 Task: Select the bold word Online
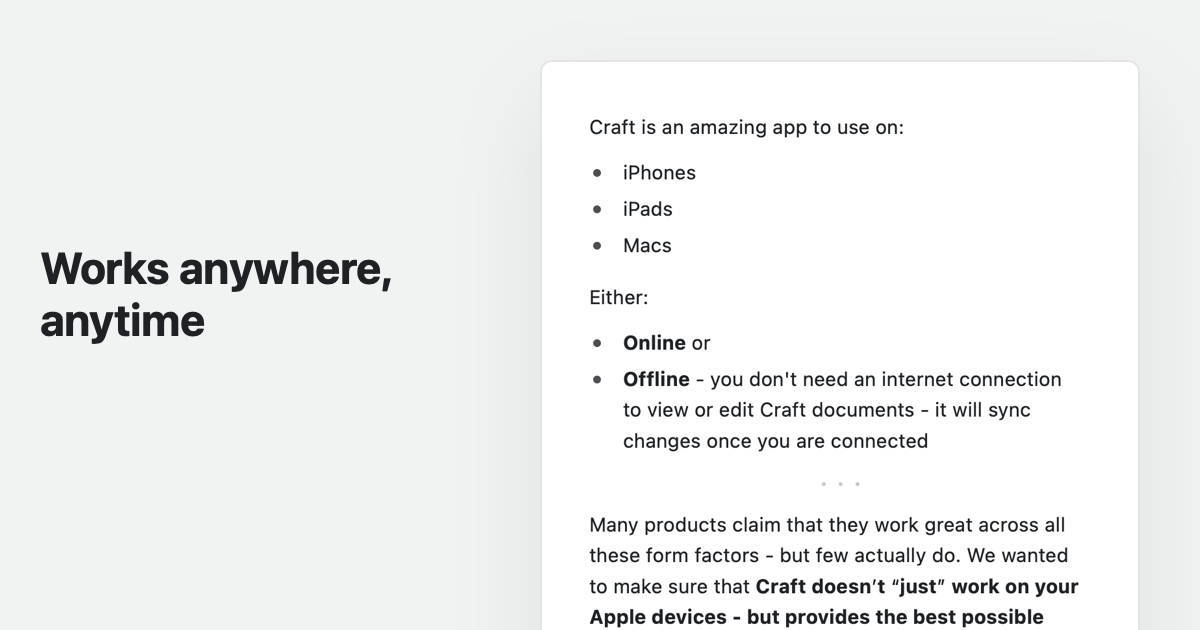(x=654, y=343)
